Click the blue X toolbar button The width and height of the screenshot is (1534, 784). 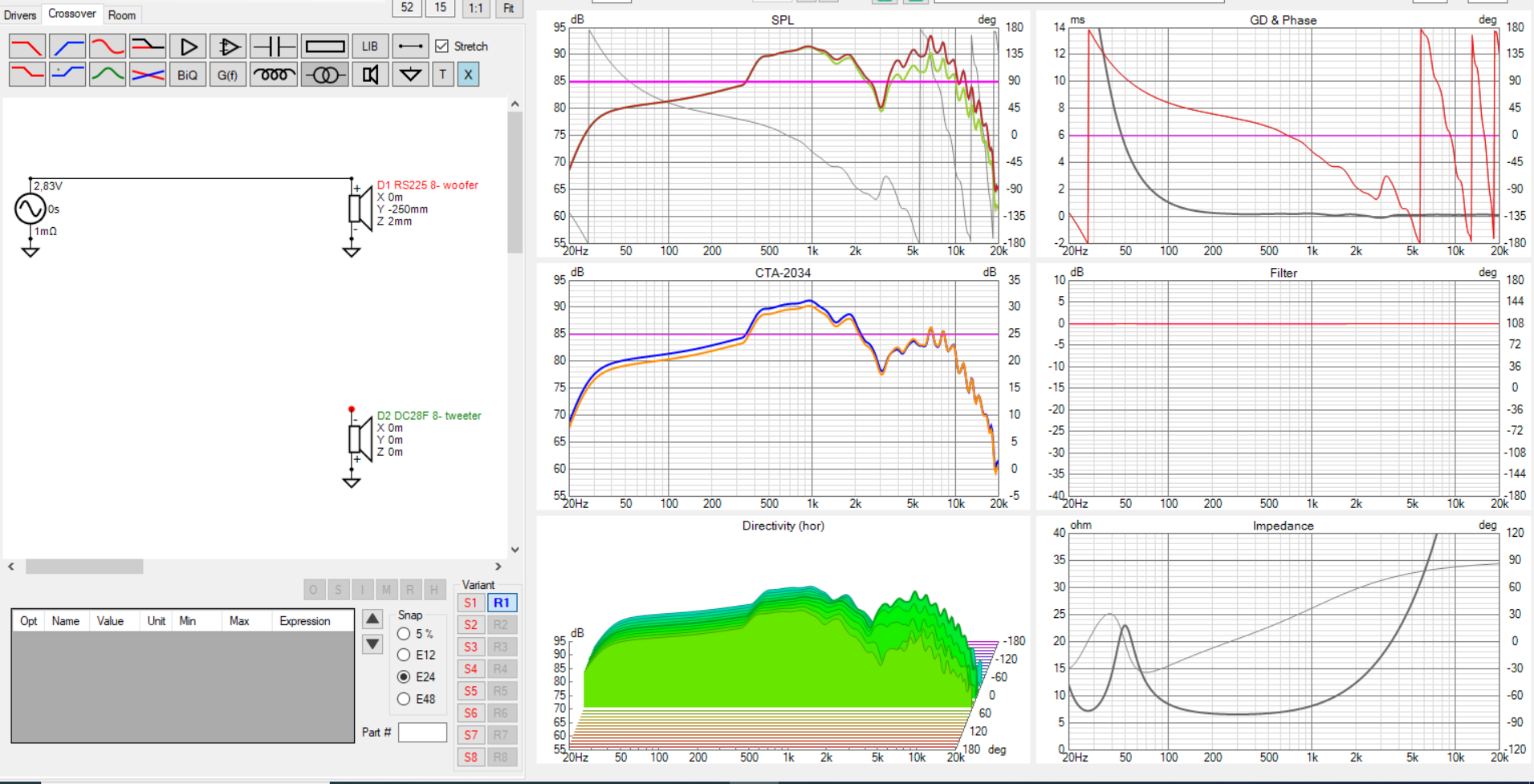pyautogui.click(x=469, y=75)
